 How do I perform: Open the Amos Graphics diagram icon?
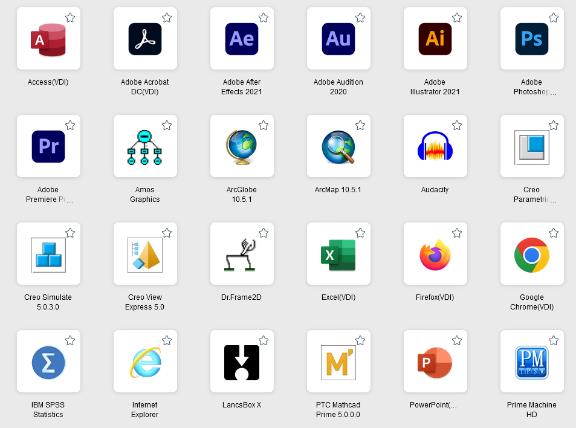point(145,147)
